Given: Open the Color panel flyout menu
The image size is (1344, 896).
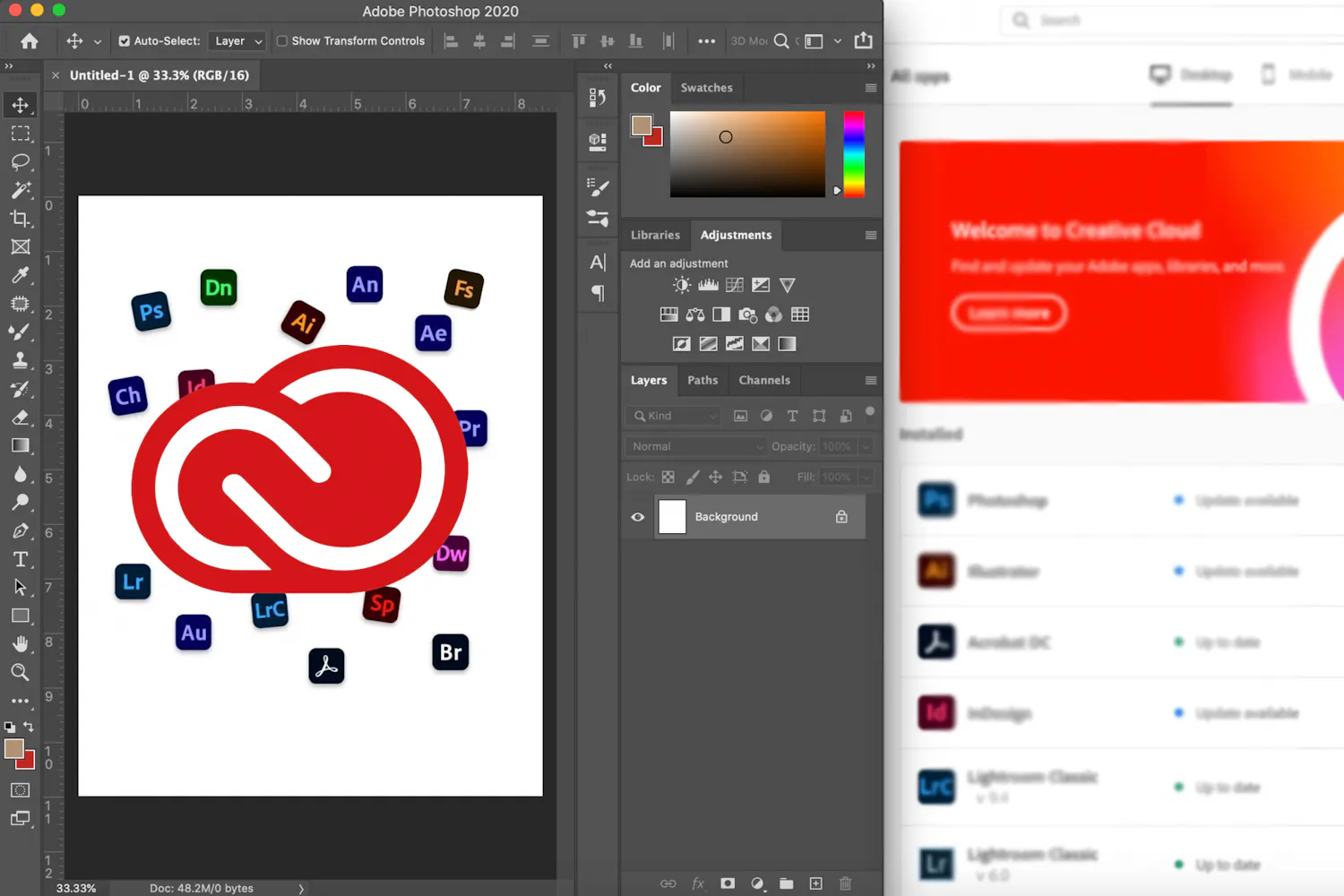Looking at the screenshot, I should pos(870,88).
